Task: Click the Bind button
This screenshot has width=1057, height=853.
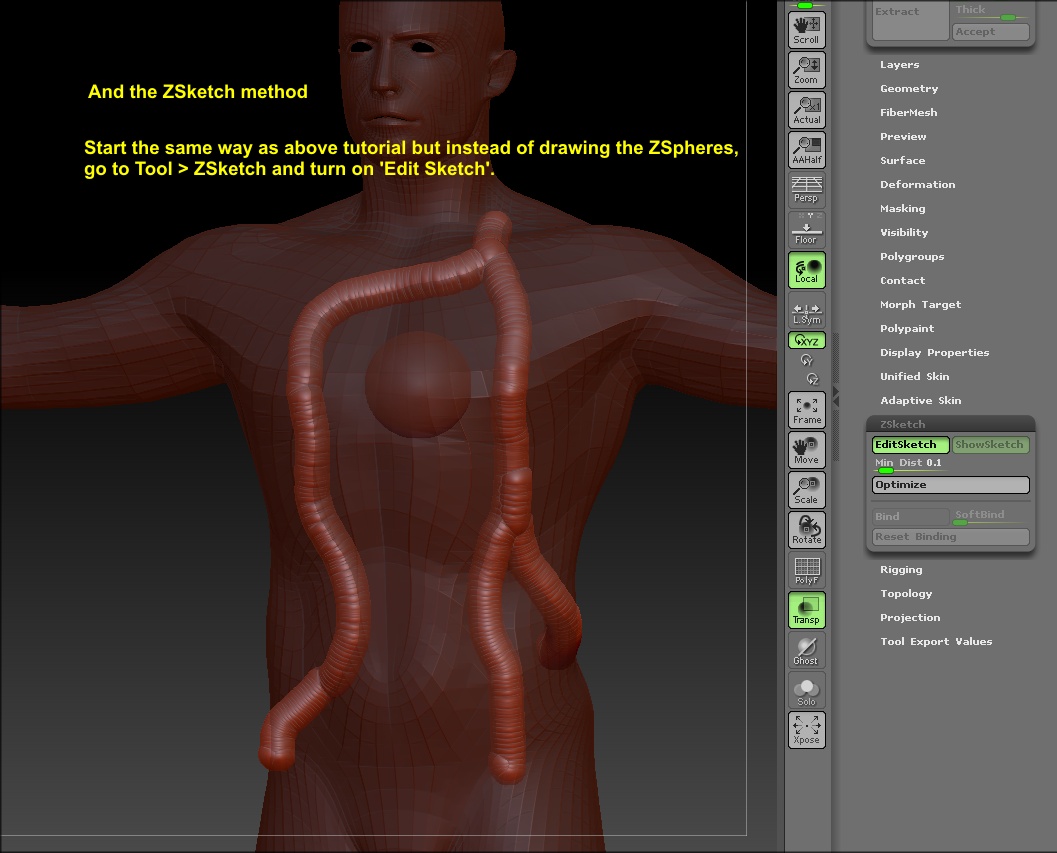Action: [911, 517]
